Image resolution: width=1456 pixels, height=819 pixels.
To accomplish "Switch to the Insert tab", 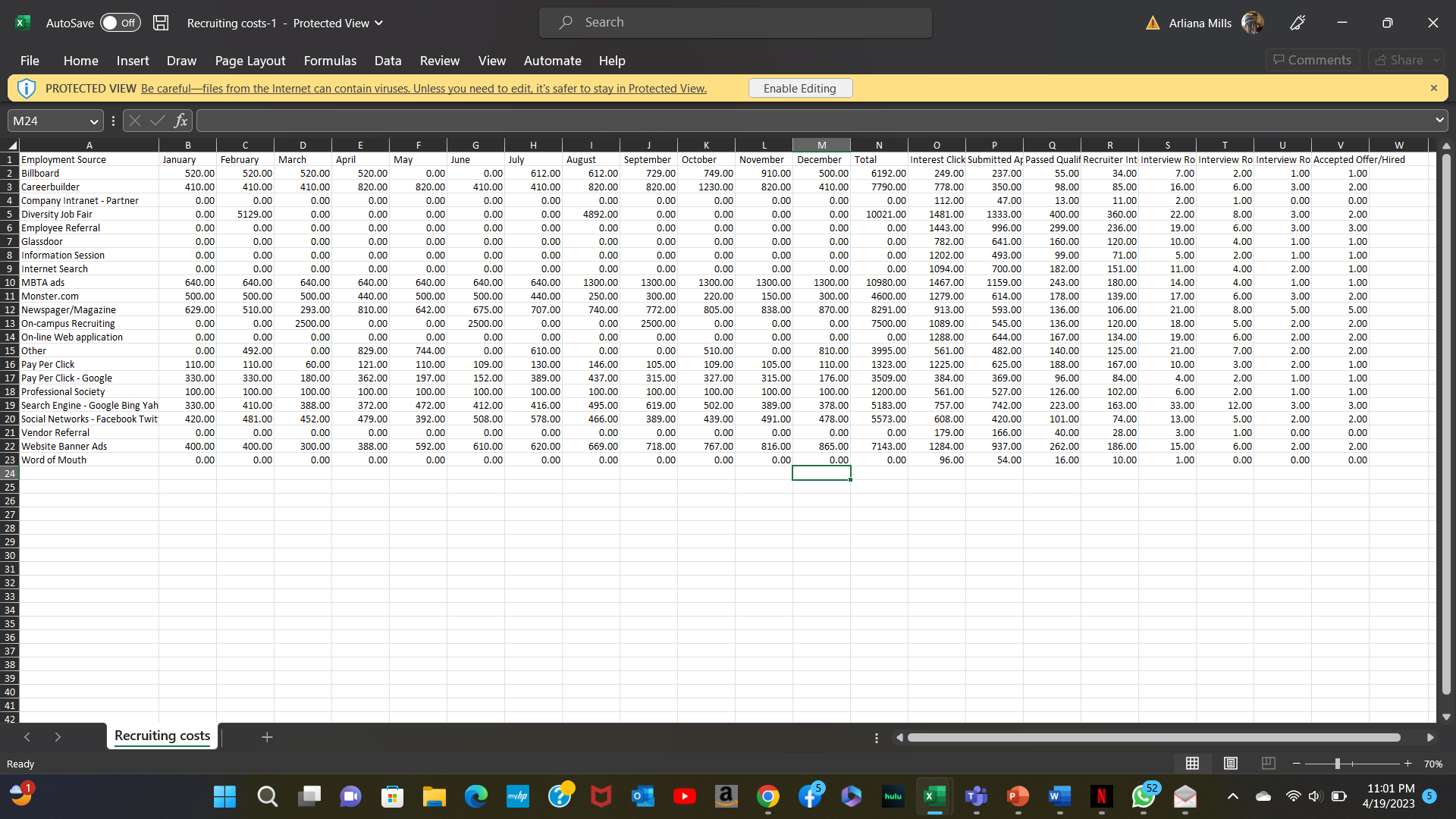I will pos(133,61).
